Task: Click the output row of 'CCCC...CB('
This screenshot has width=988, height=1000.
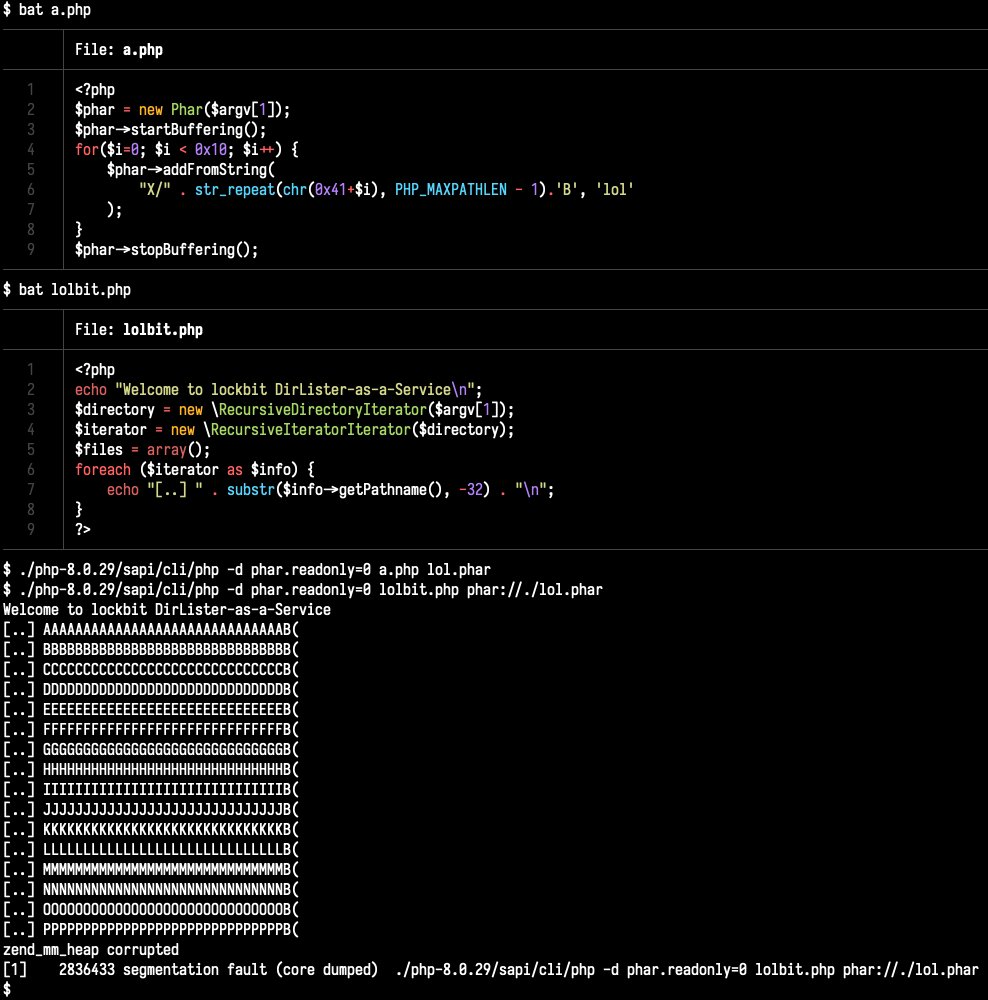Action: [x=151, y=670]
